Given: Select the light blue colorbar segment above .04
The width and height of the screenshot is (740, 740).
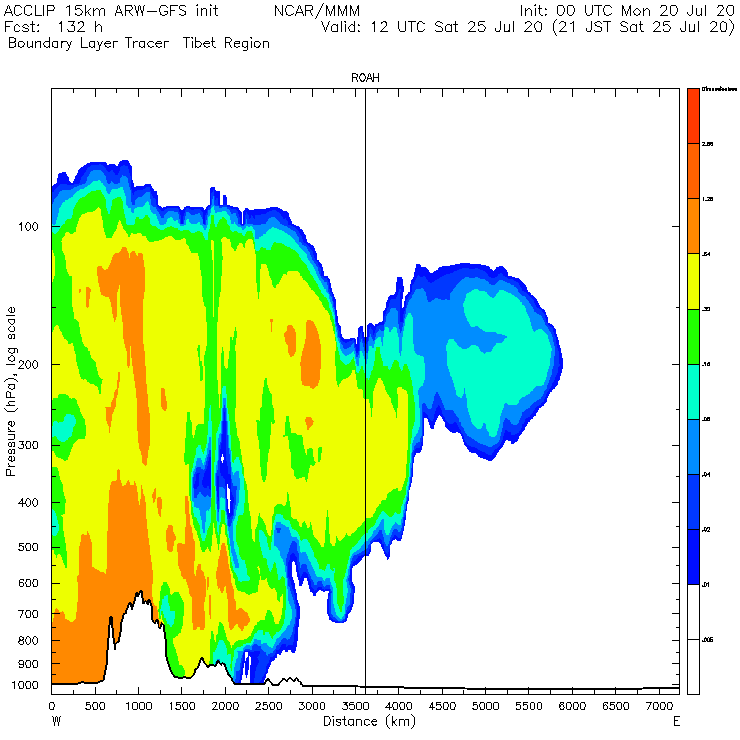Looking at the screenshot, I should (x=693, y=446).
